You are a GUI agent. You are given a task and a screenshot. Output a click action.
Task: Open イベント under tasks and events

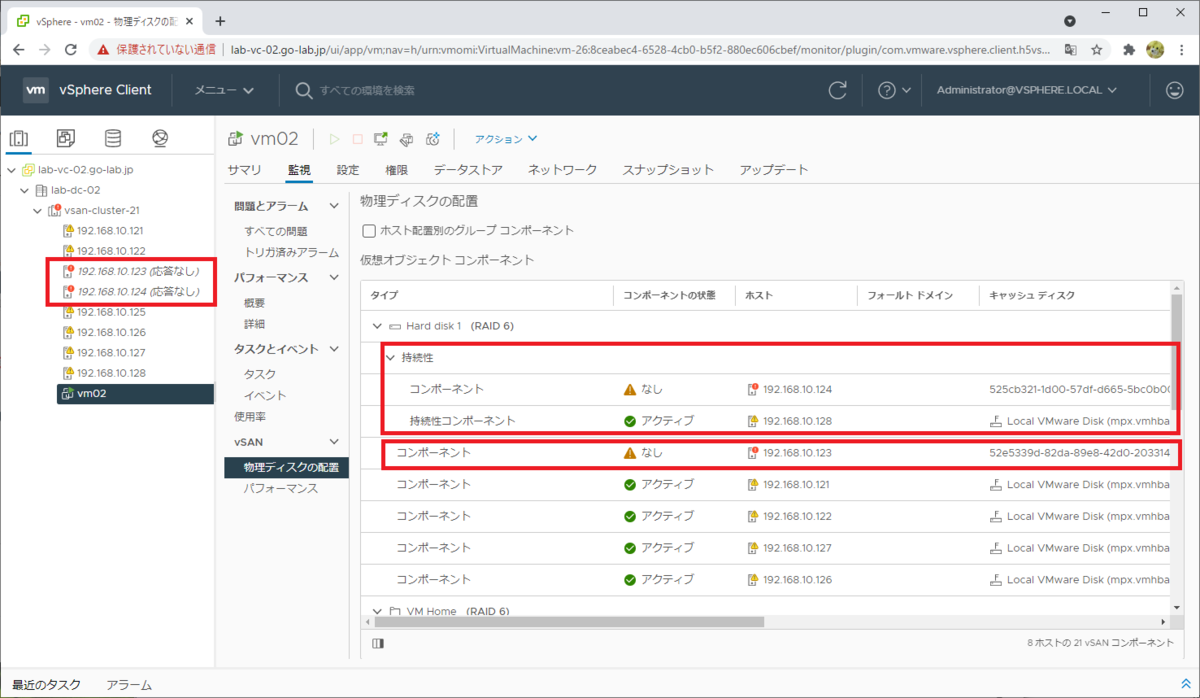266,395
